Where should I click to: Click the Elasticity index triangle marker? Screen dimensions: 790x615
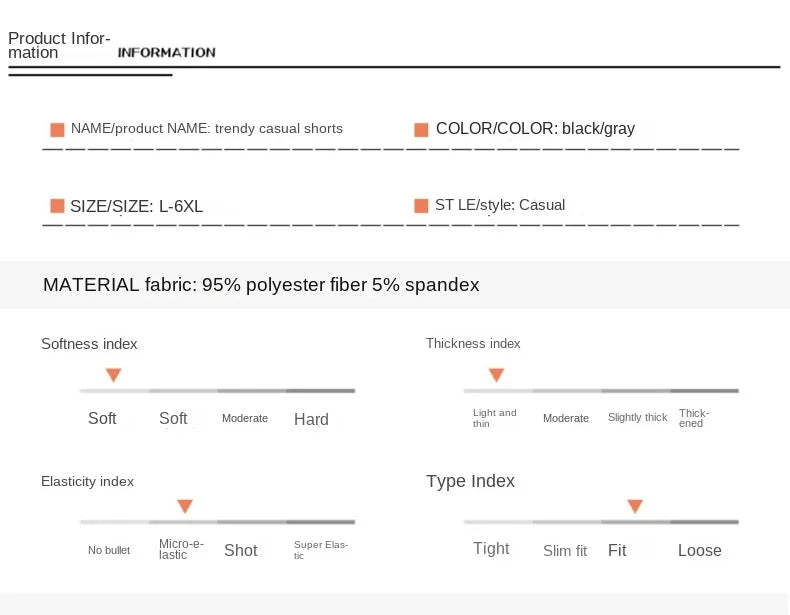coord(185,506)
